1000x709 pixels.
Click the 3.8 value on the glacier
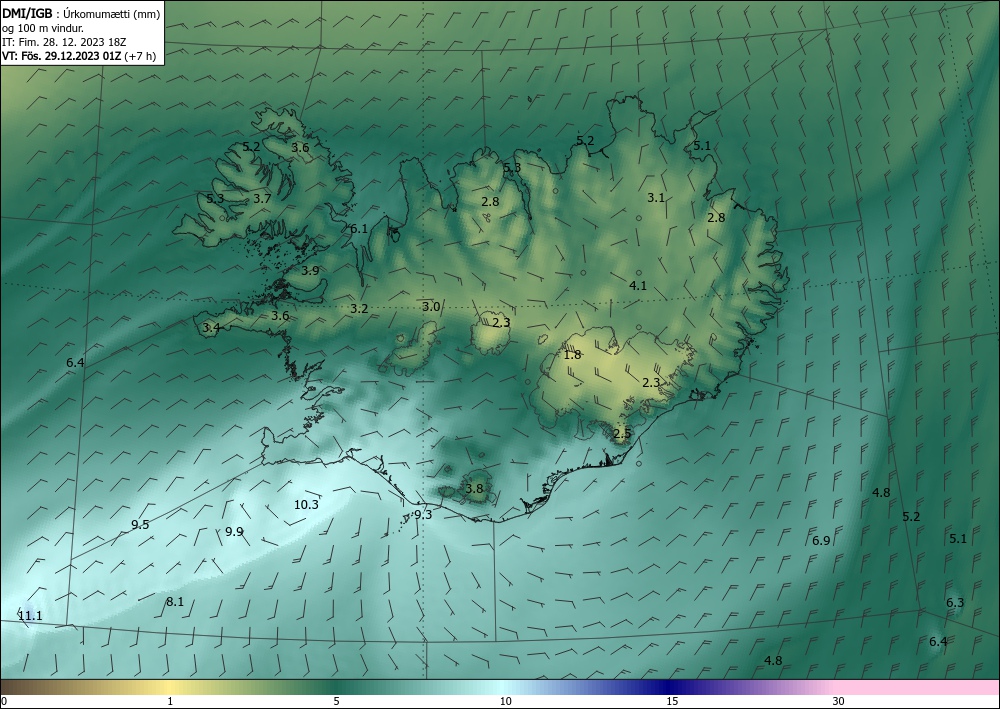tap(474, 489)
